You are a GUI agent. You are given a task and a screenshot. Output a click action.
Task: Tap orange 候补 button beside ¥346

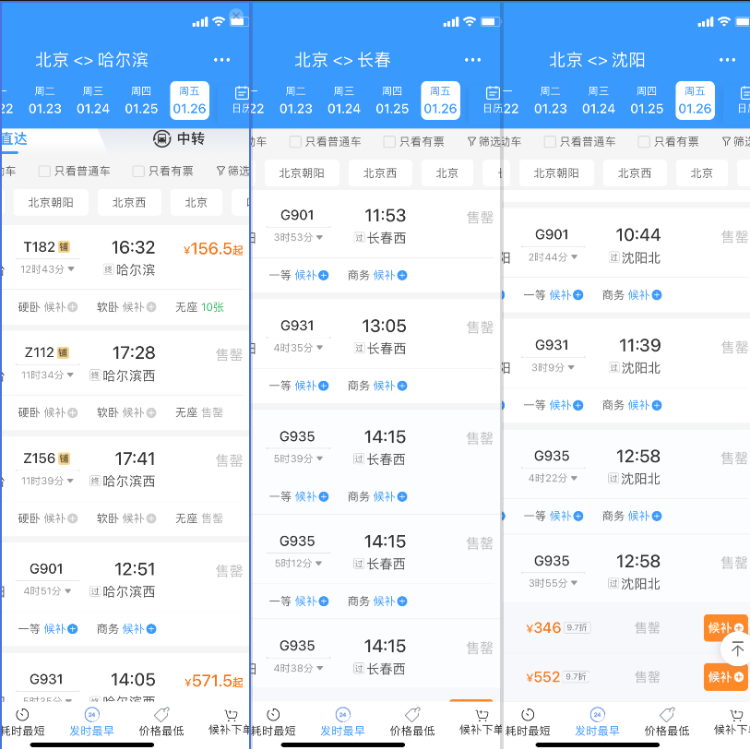(x=725, y=628)
